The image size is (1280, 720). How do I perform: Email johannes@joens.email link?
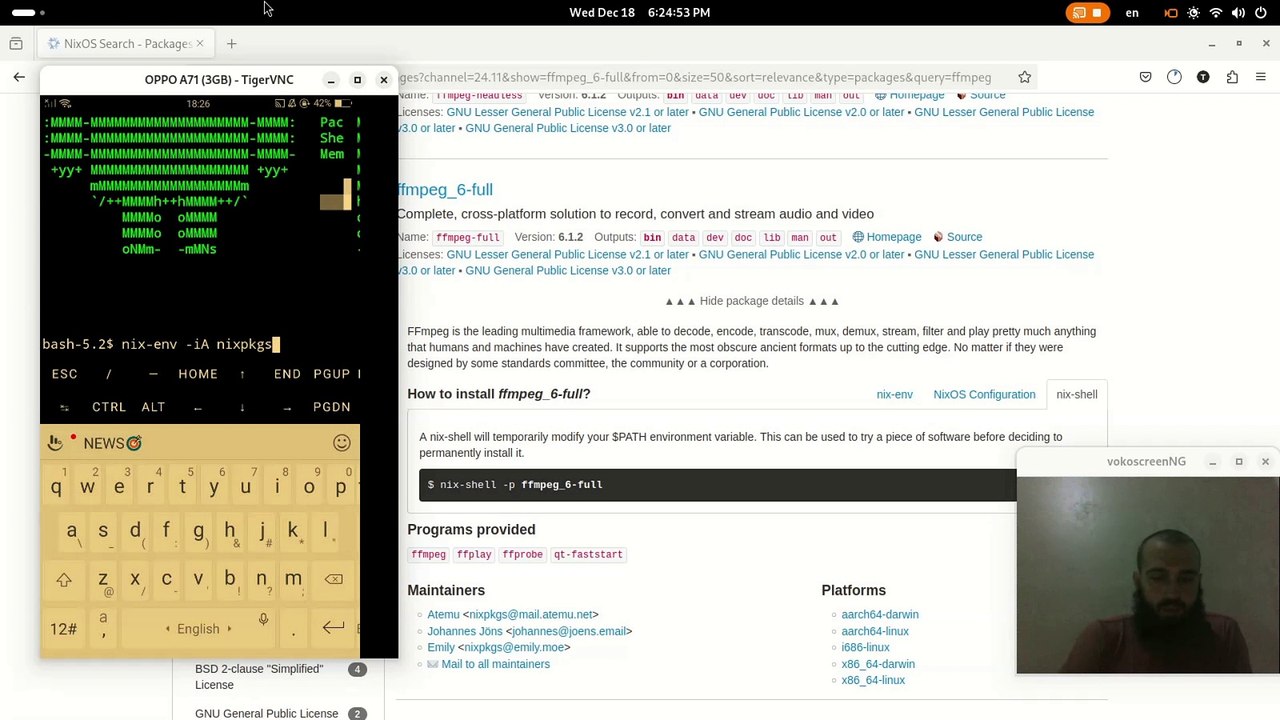pyautogui.click(x=569, y=631)
